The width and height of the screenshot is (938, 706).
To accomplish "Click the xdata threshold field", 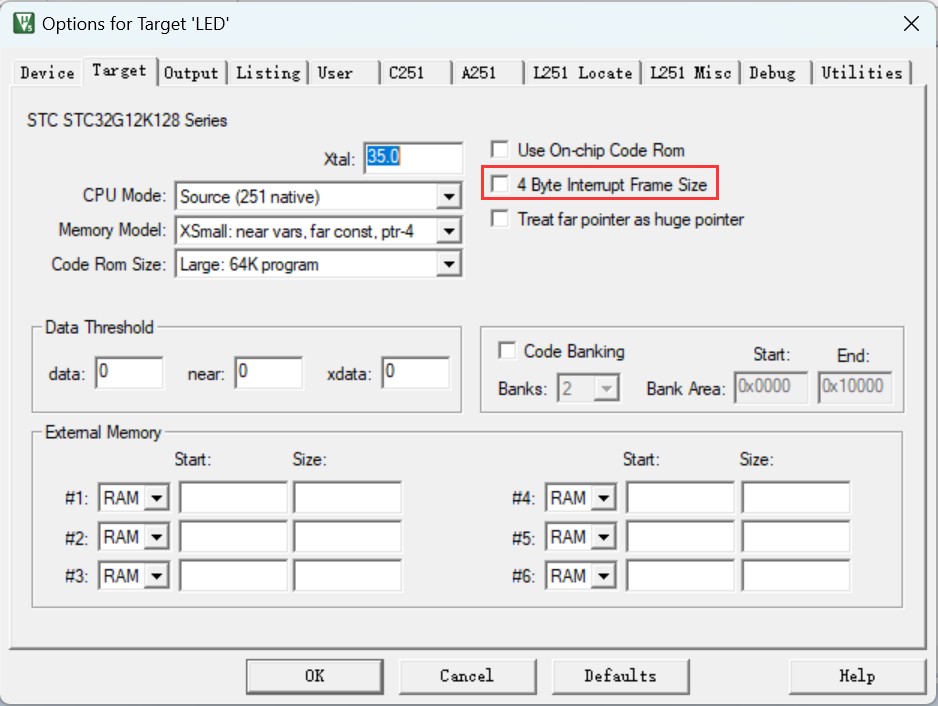I will 416,373.
